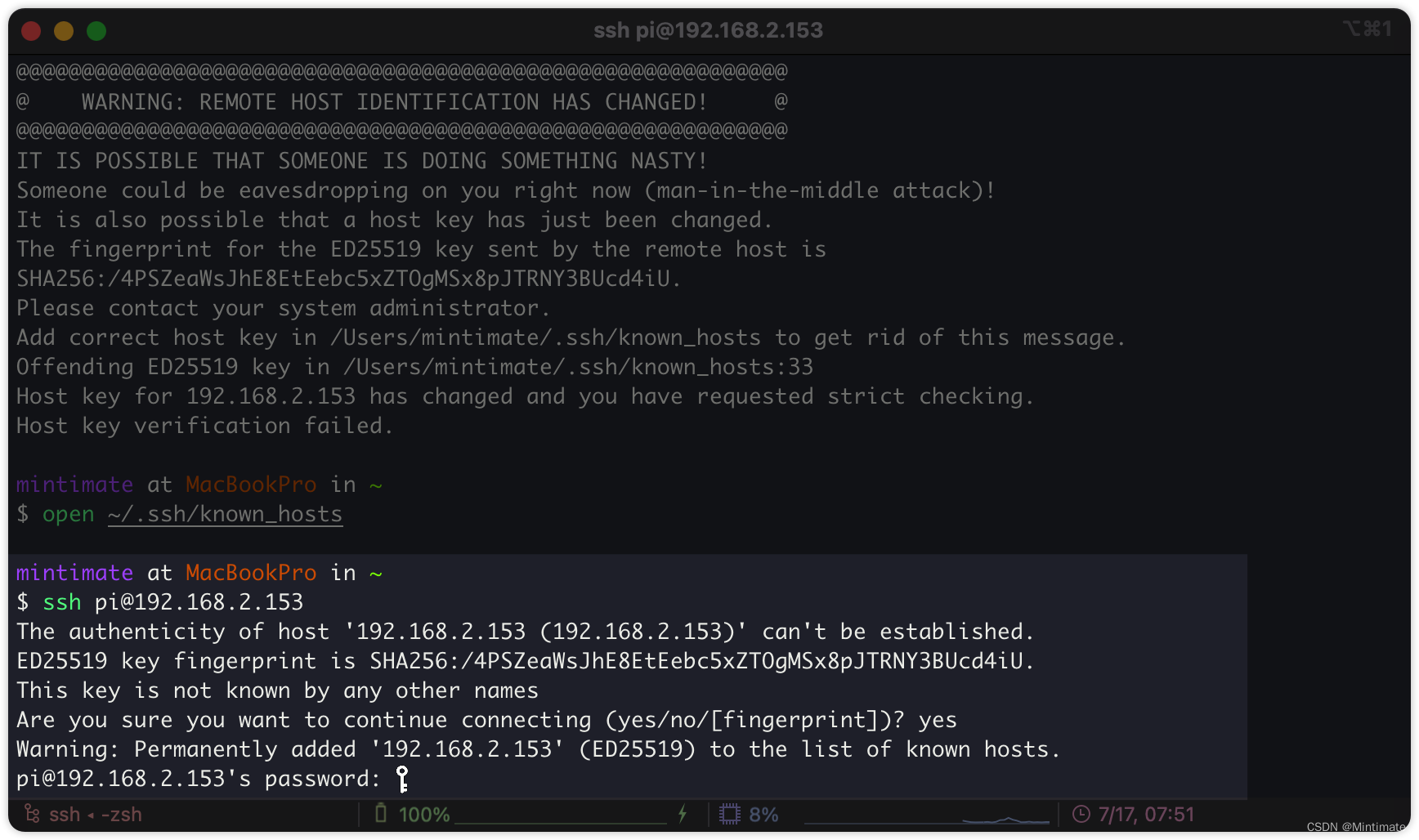
Task: Click the battery icon in status bar
Action: tap(381, 813)
